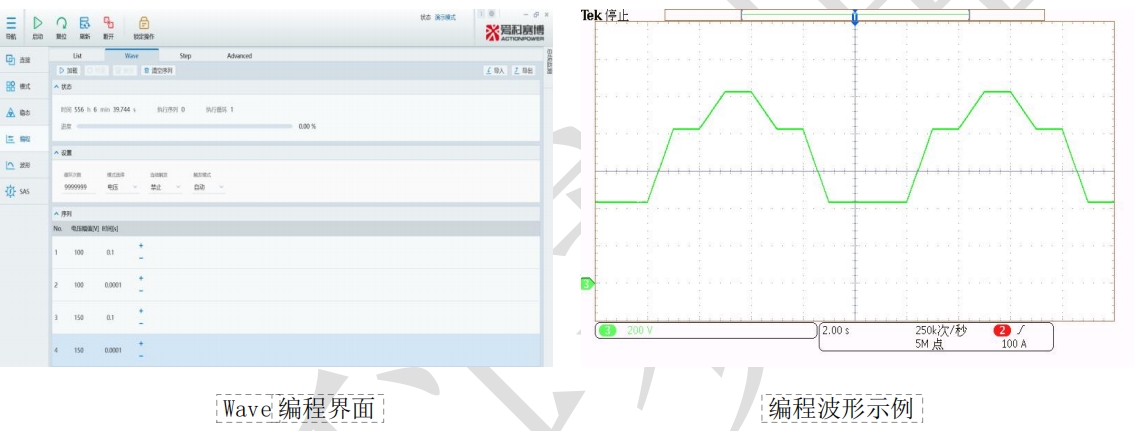Open the trigger mode dropdown showing 自动

click(208, 187)
